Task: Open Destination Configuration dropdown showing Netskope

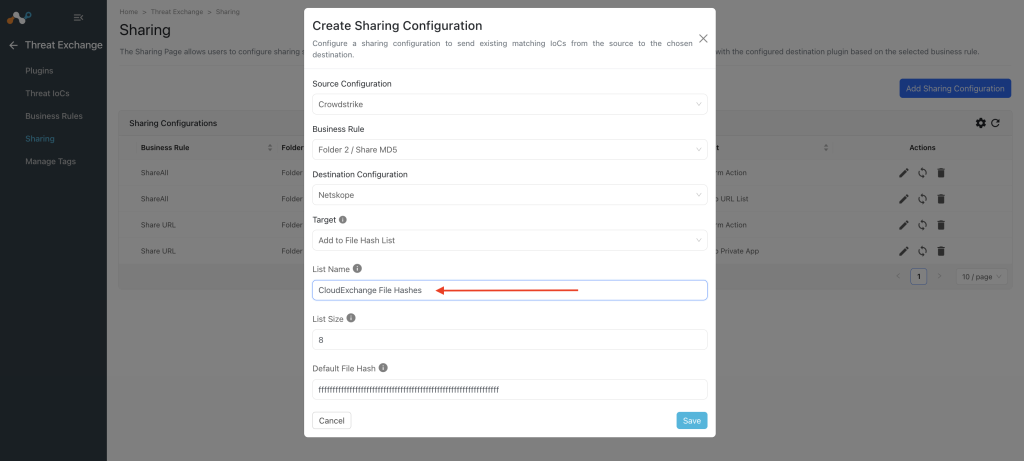Action: click(x=509, y=195)
